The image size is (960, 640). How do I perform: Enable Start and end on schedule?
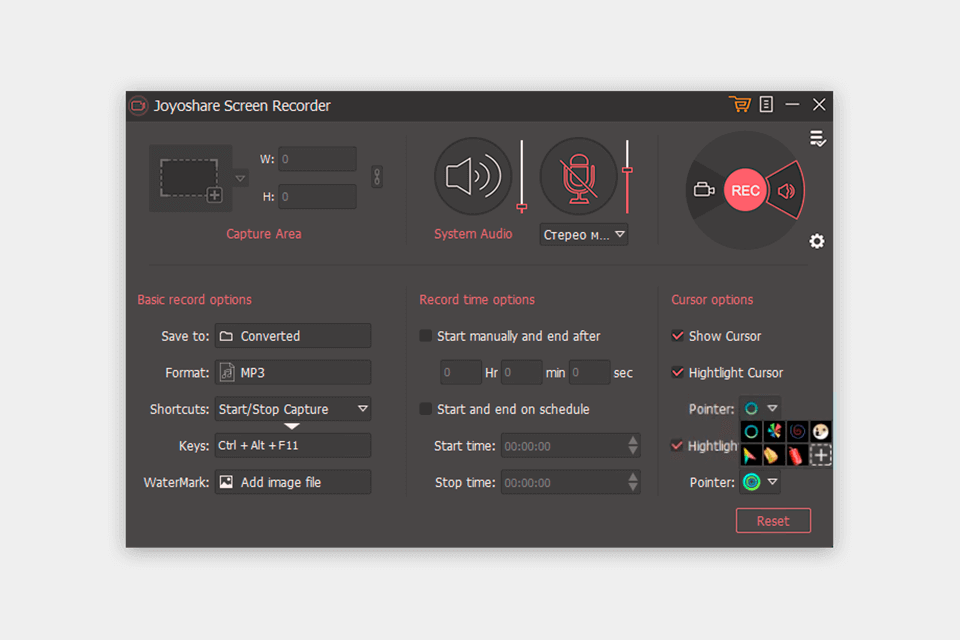click(x=425, y=409)
